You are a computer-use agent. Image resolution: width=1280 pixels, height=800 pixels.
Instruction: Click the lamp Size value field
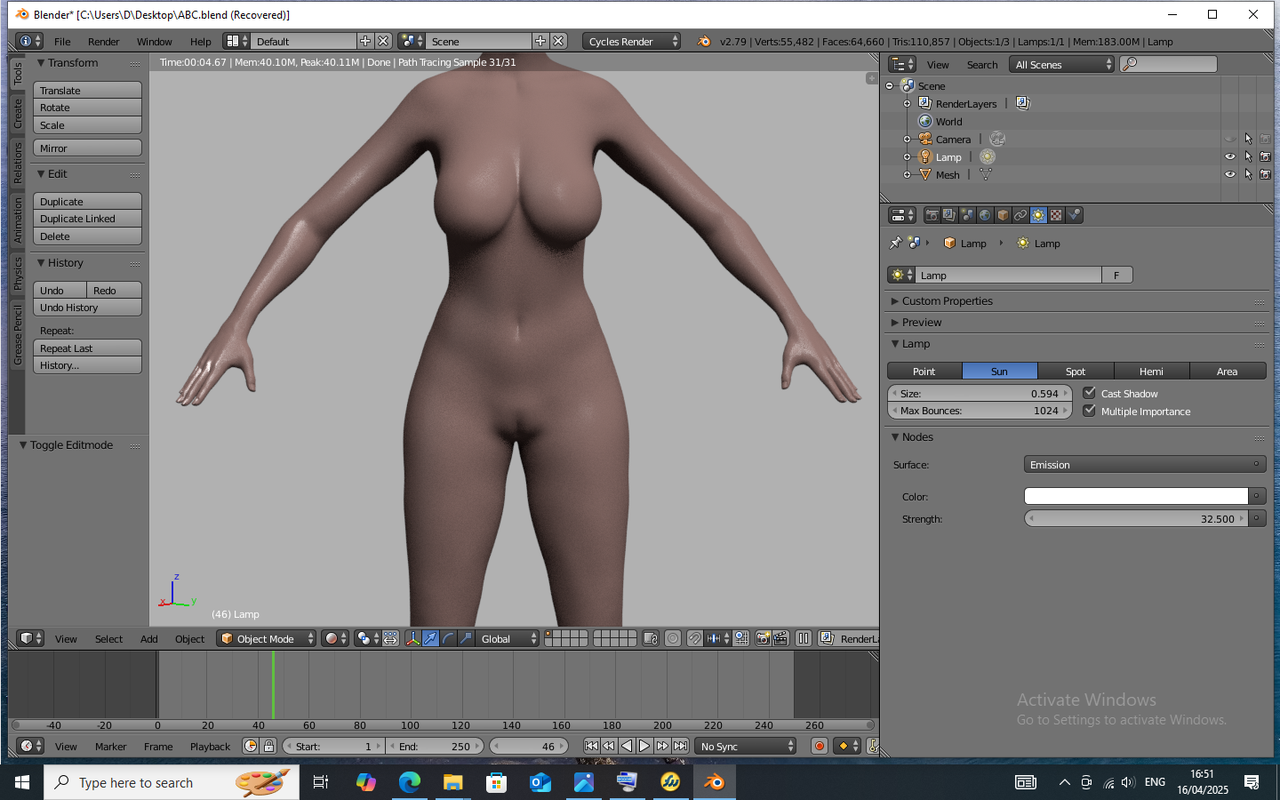coord(980,393)
